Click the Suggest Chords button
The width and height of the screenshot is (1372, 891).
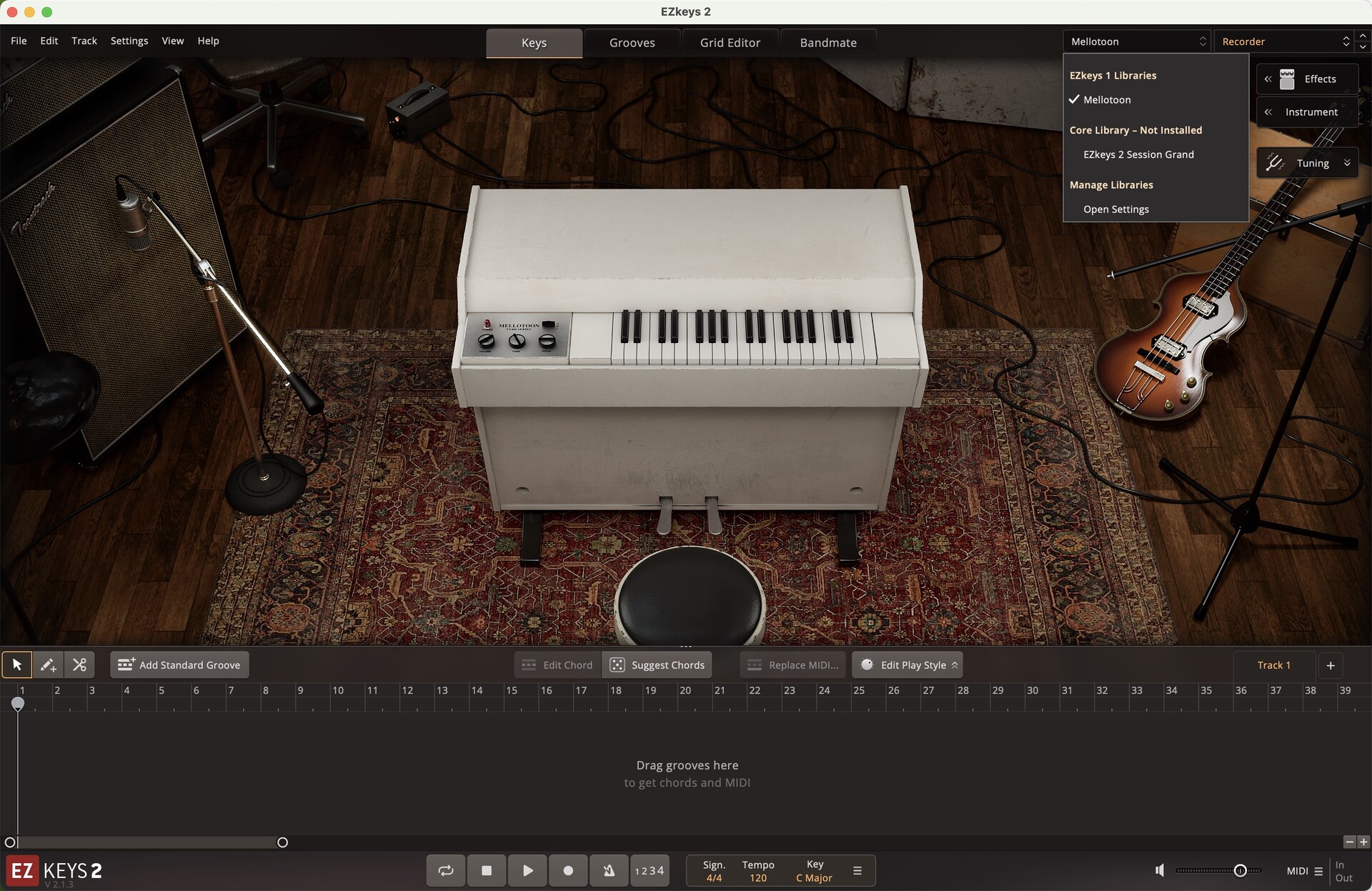[657, 665]
